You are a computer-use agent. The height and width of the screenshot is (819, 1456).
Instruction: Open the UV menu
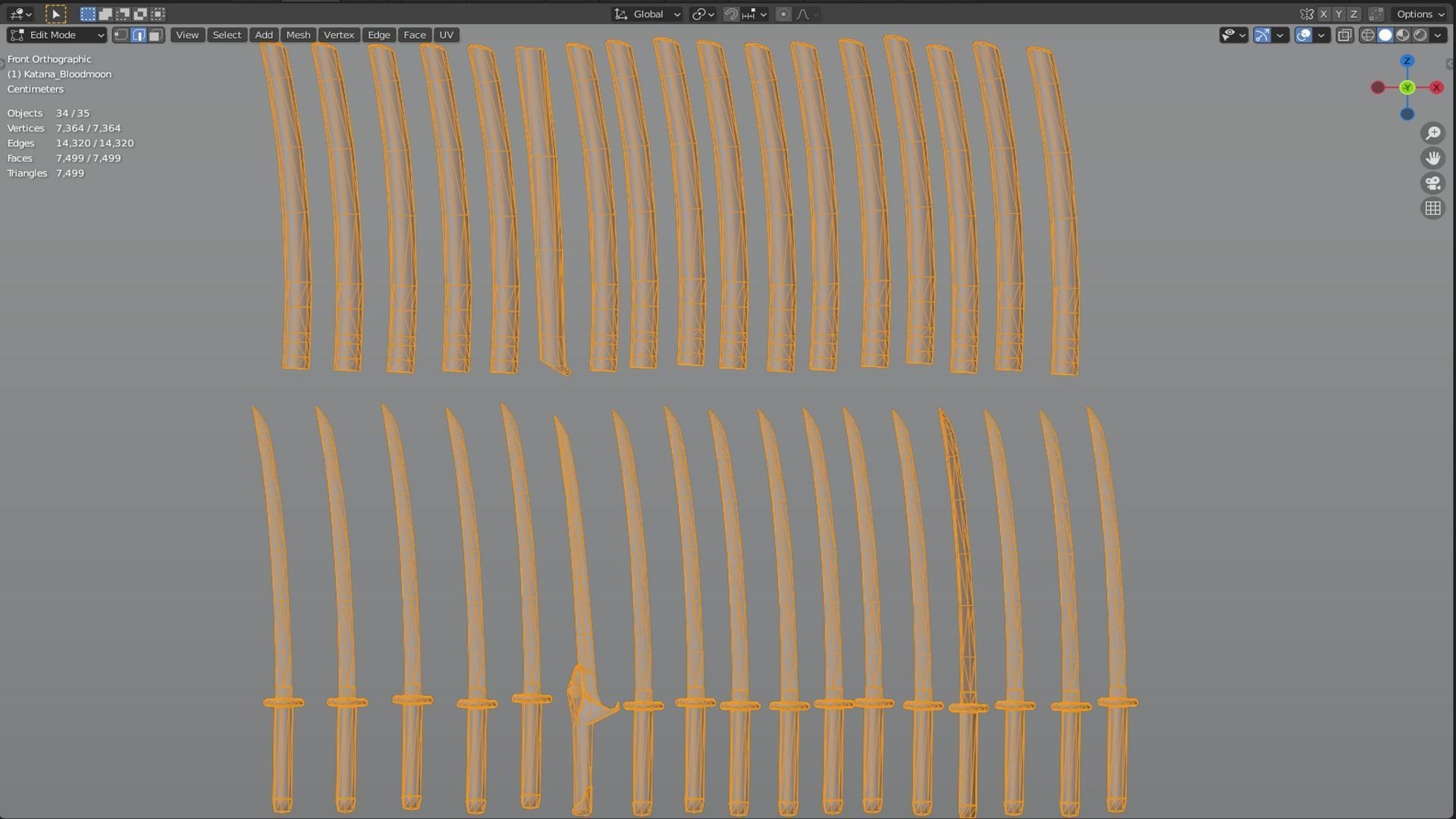click(x=446, y=35)
